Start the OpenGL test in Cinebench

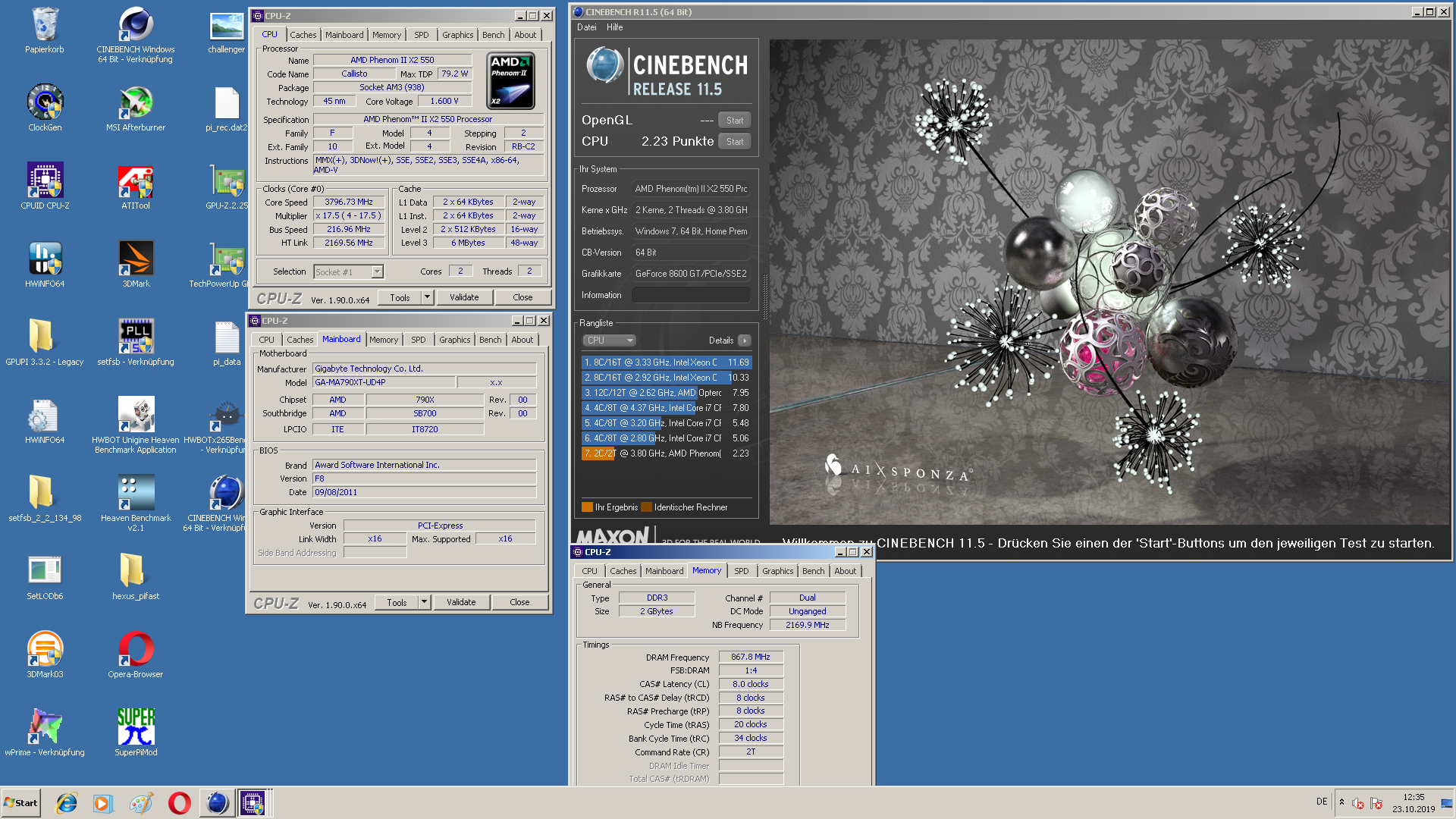click(735, 120)
